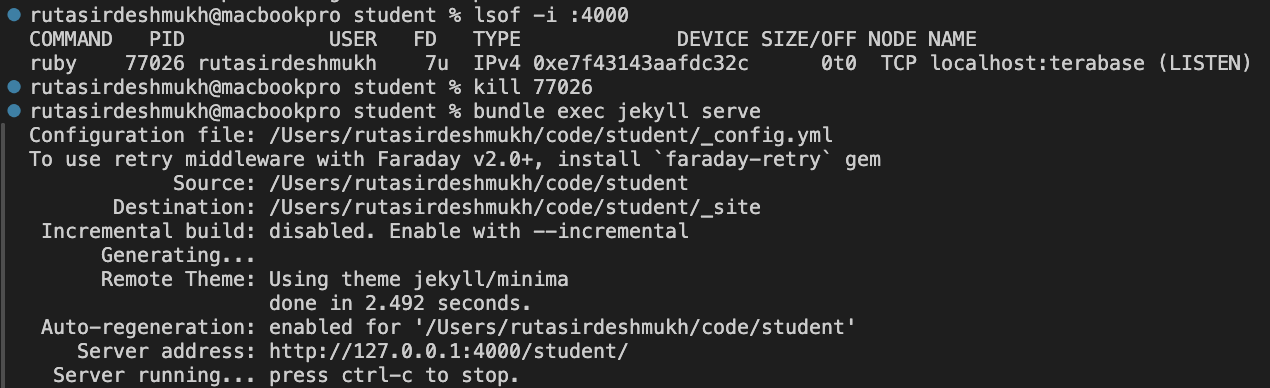
Task: Open the http://127.0.0.1:4000/student/ server address
Action: coord(449,352)
